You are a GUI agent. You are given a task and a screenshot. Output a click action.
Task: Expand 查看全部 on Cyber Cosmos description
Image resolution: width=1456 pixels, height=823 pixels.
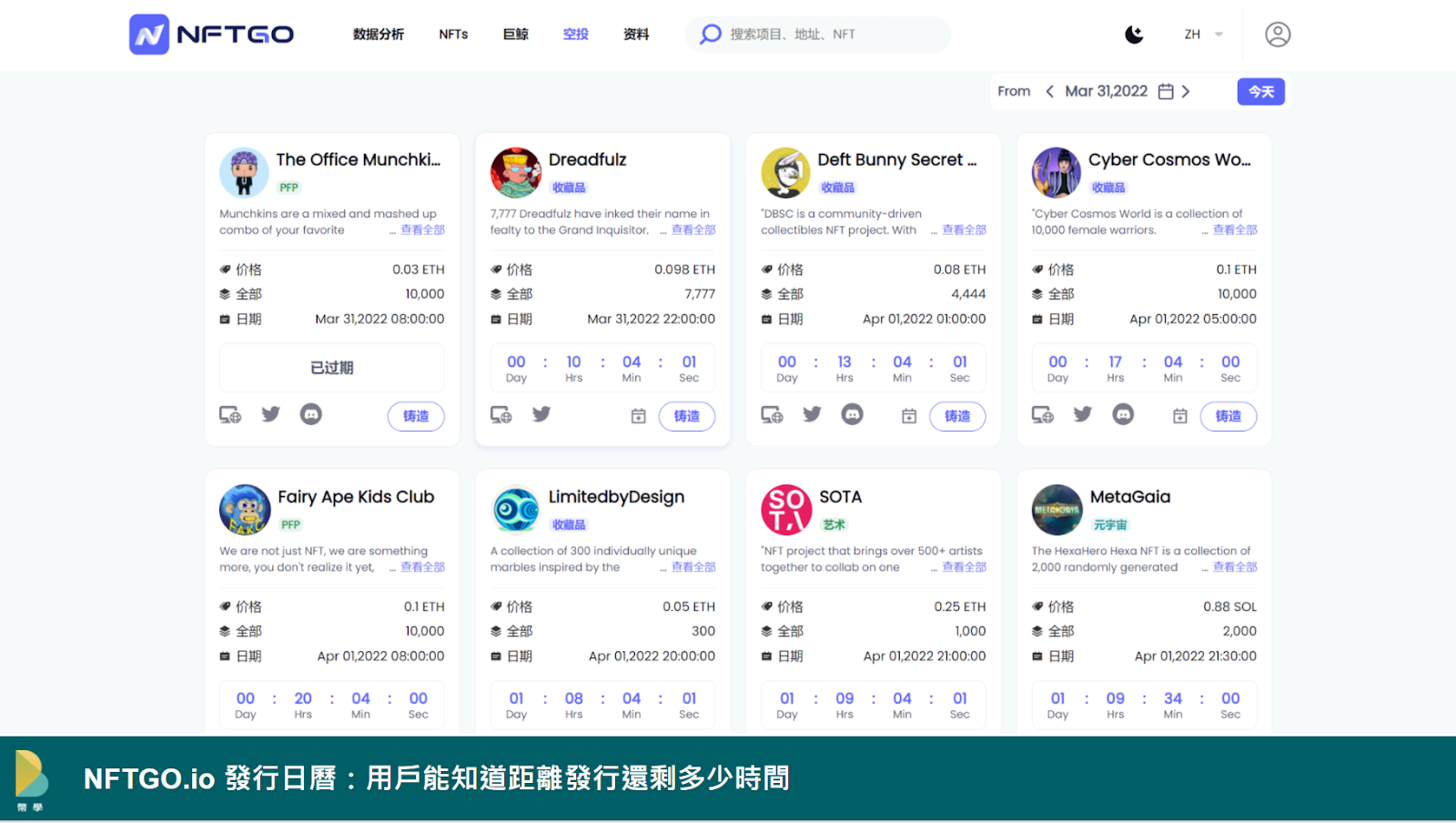pyautogui.click(x=1235, y=230)
